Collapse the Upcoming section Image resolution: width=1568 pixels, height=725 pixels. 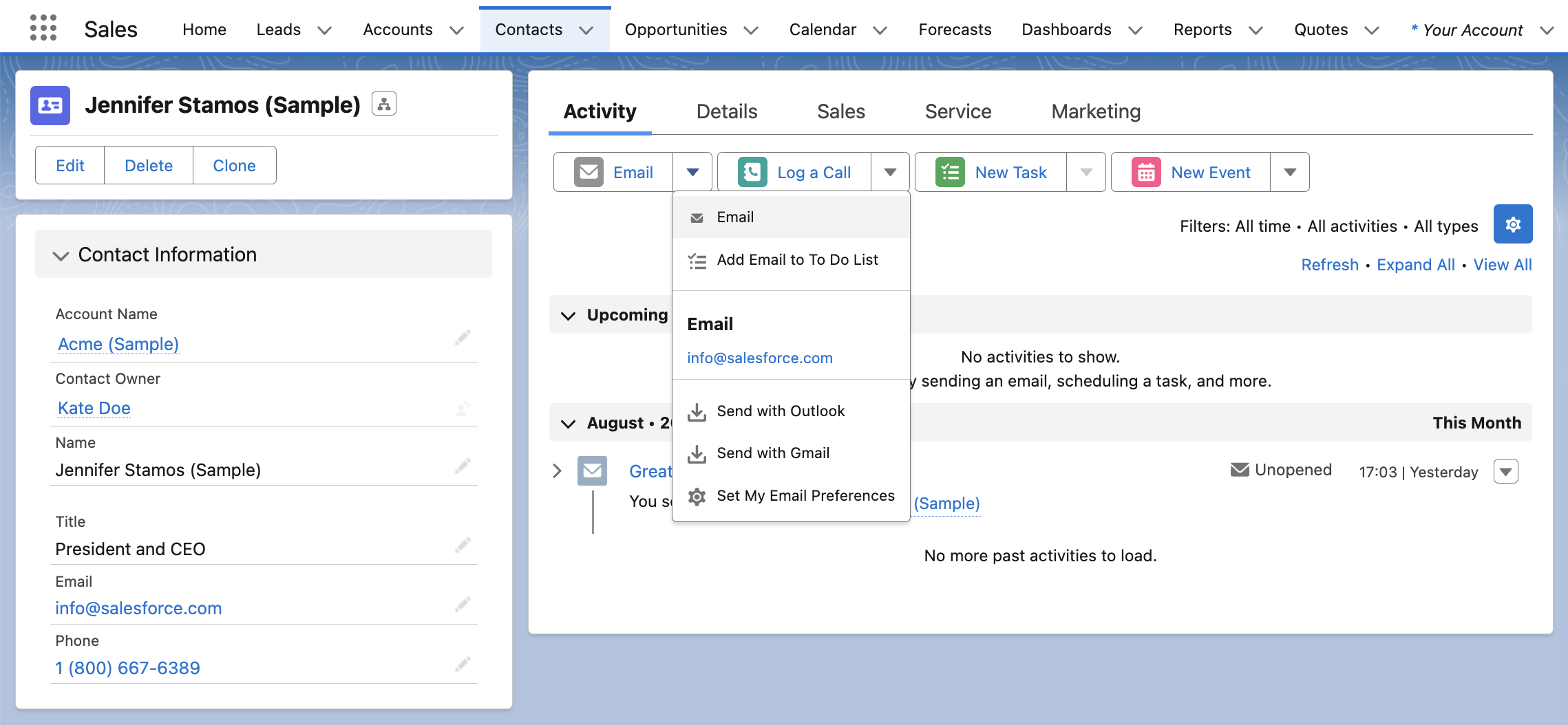tap(568, 316)
